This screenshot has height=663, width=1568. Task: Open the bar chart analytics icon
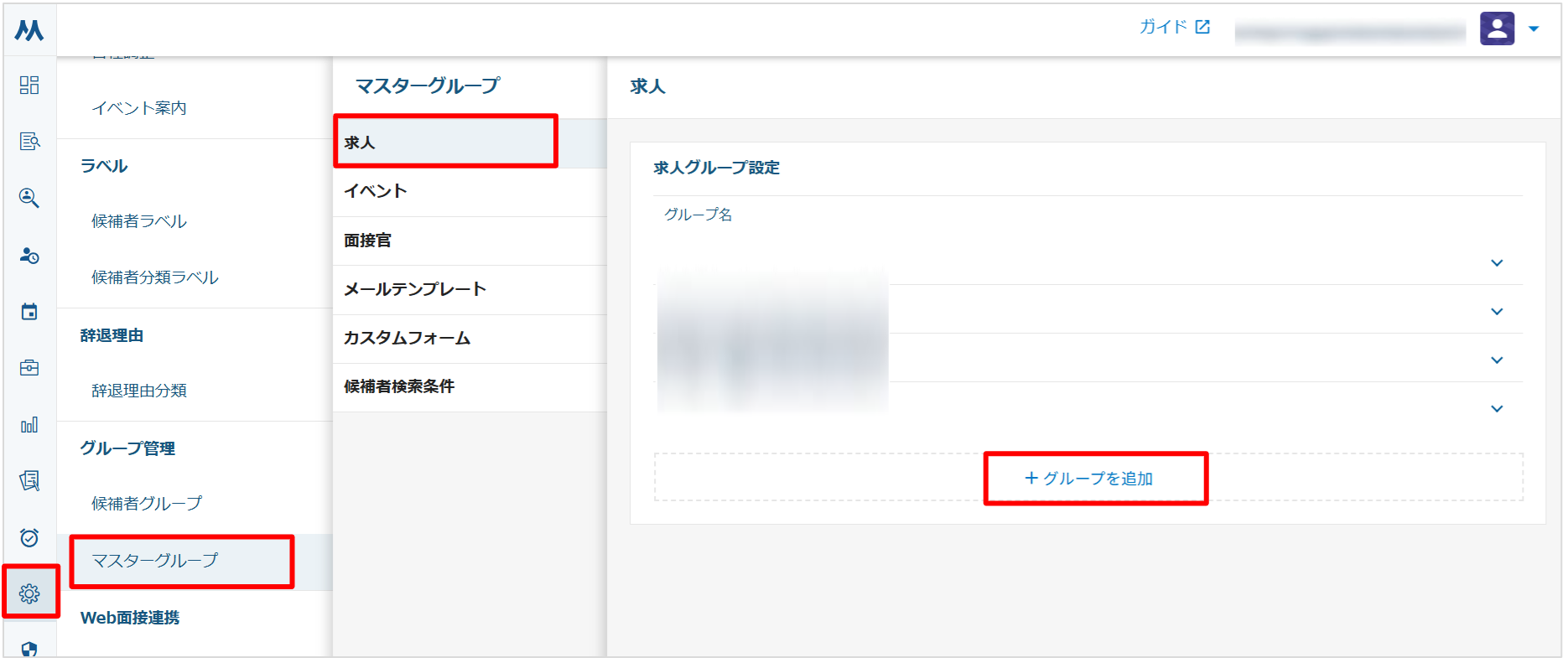[x=29, y=425]
